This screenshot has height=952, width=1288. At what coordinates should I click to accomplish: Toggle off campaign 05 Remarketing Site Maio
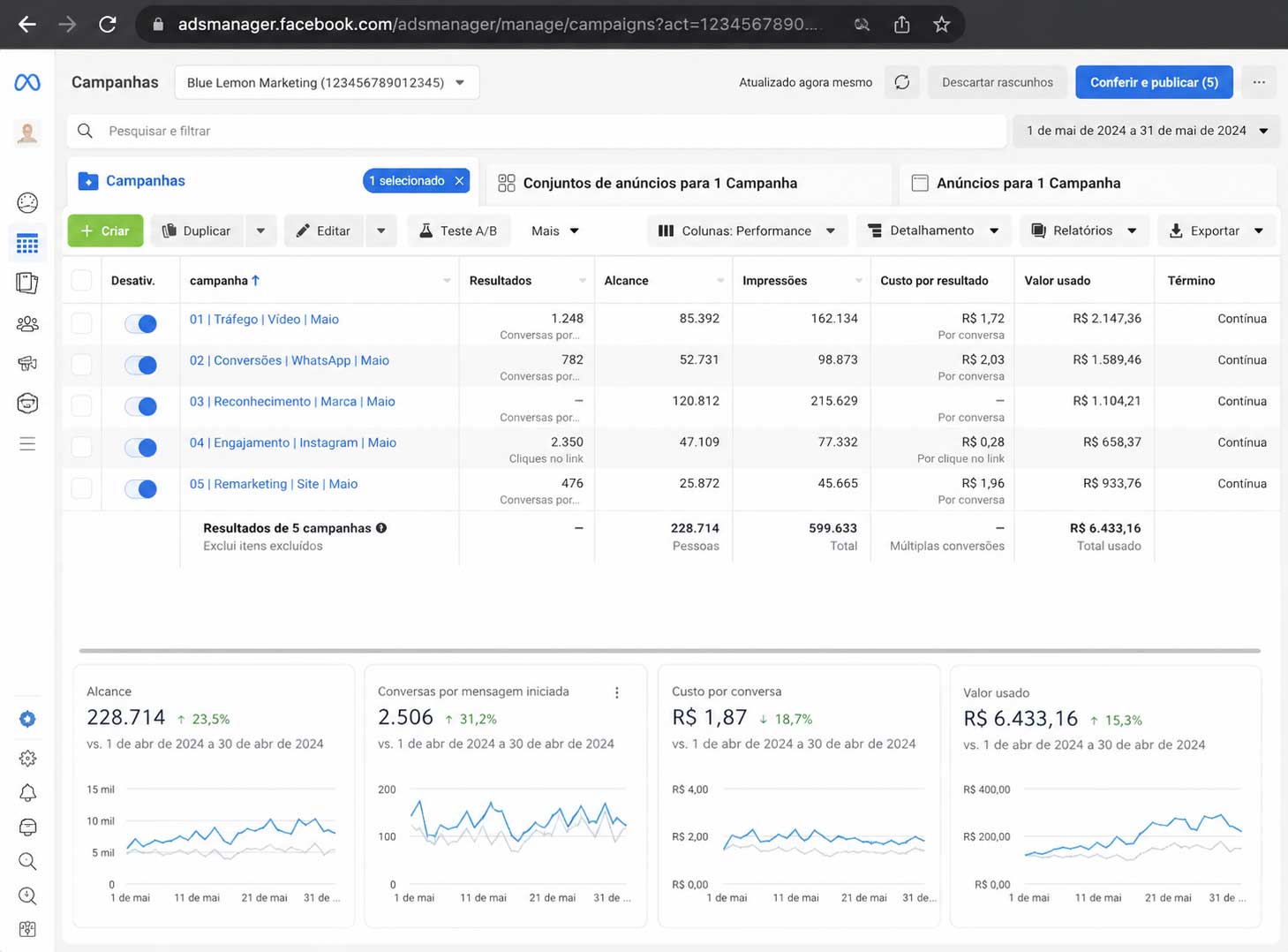141,488
